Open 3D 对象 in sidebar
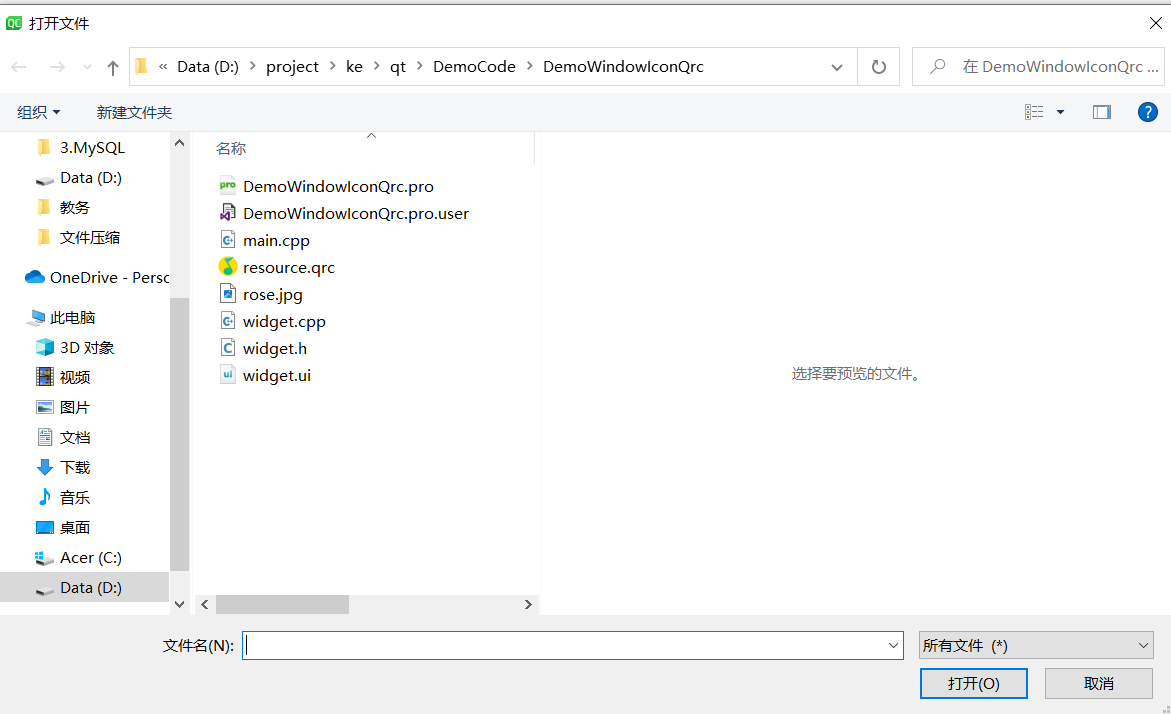Image resolution: width=1171 pixels, height=714 pixels. pos(87,347)
